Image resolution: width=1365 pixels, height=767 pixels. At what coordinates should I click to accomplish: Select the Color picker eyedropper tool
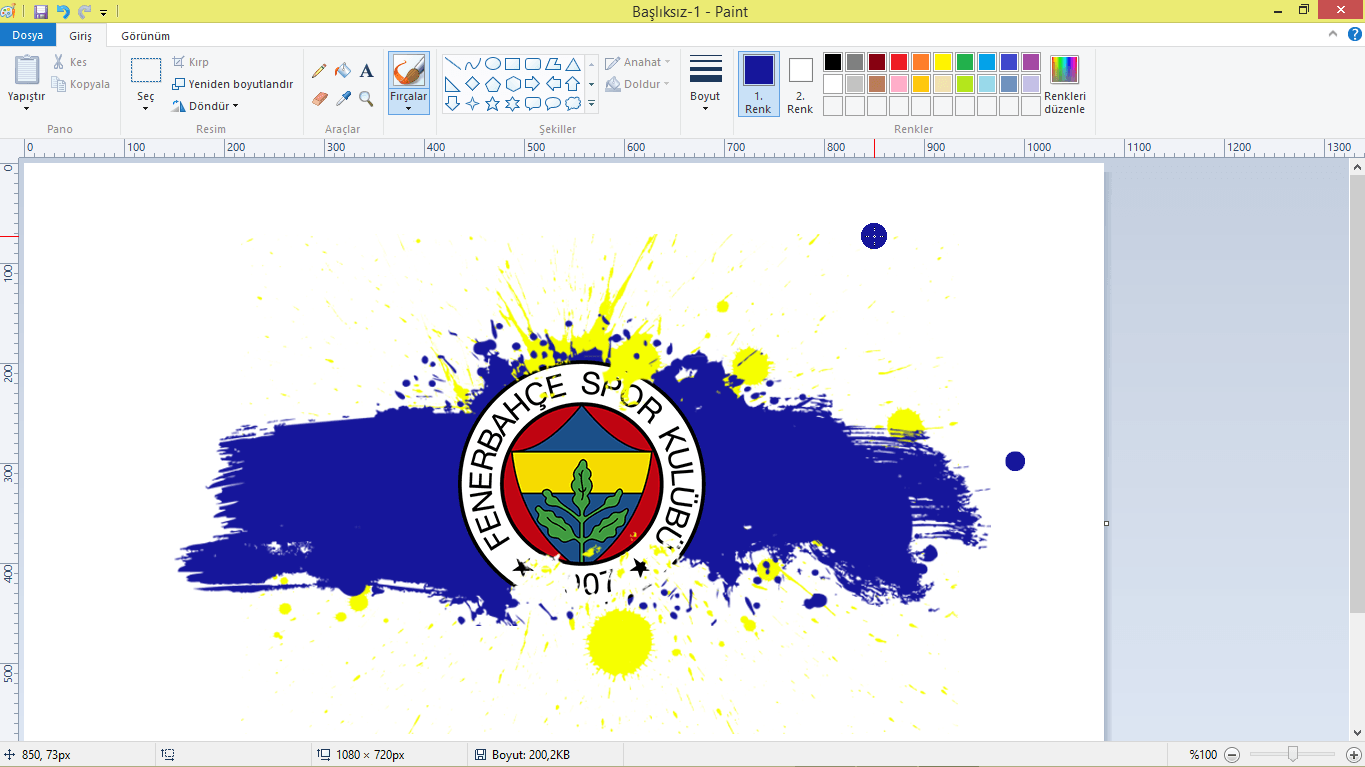pyautogui.click(x=343, y=98)
